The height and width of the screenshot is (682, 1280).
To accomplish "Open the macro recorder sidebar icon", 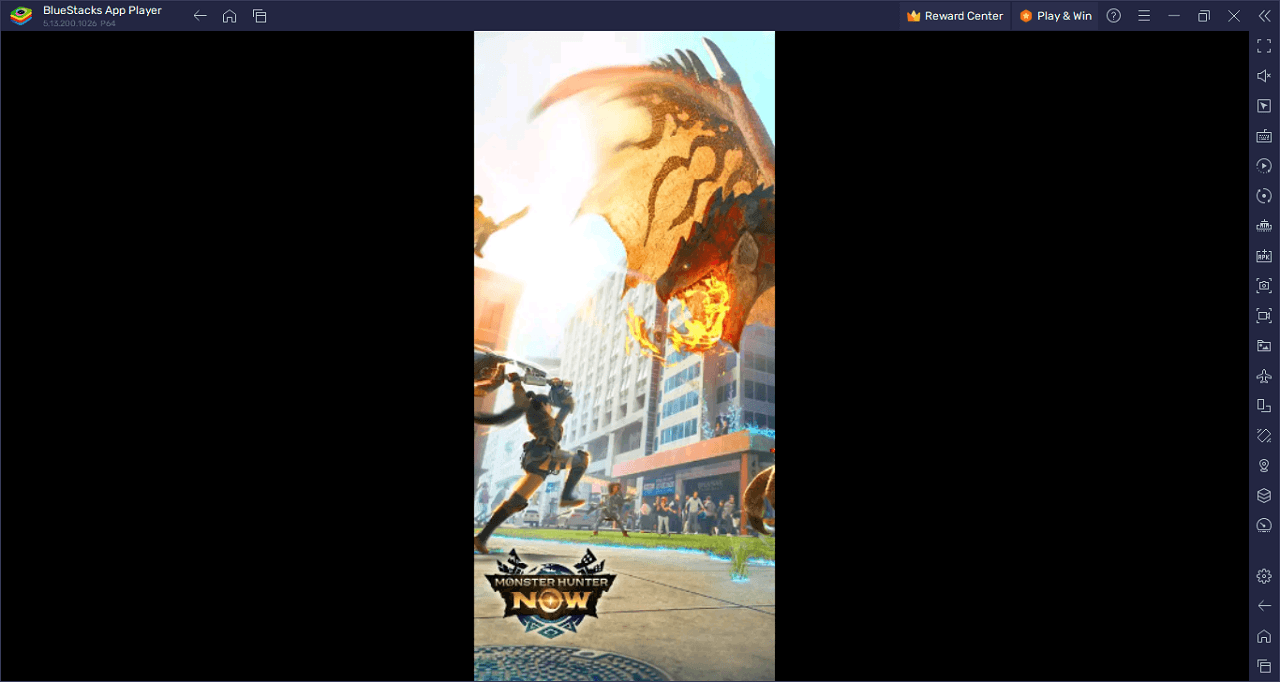I will (x=1264, y=166).
